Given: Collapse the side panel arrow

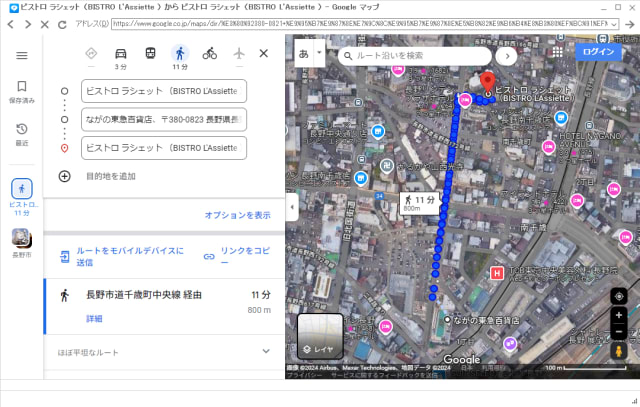Looking at the screenshot, I should coord(292,207).
